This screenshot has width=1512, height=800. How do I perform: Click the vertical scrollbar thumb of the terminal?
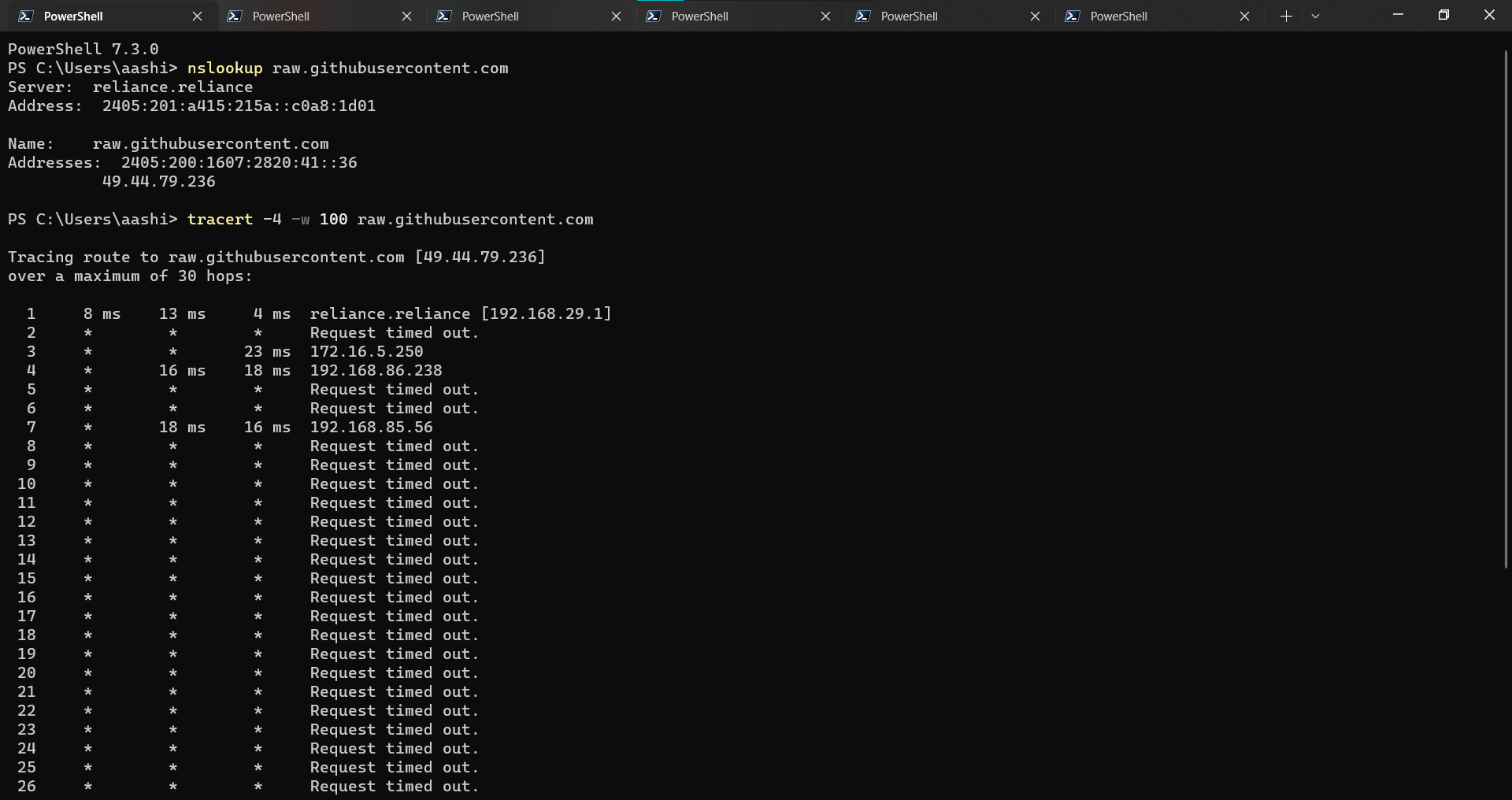click(x=1506, y=309)
